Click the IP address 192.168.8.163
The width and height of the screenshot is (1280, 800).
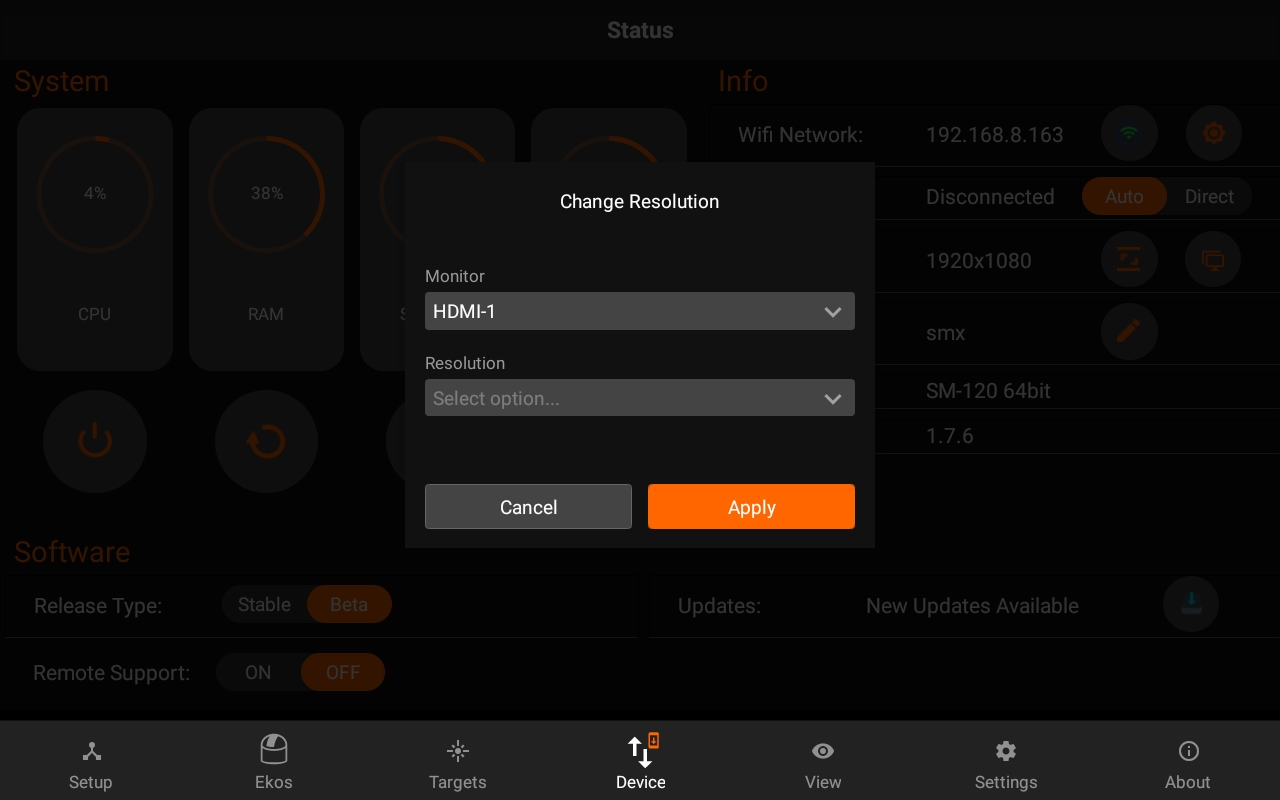pos(995,135)
